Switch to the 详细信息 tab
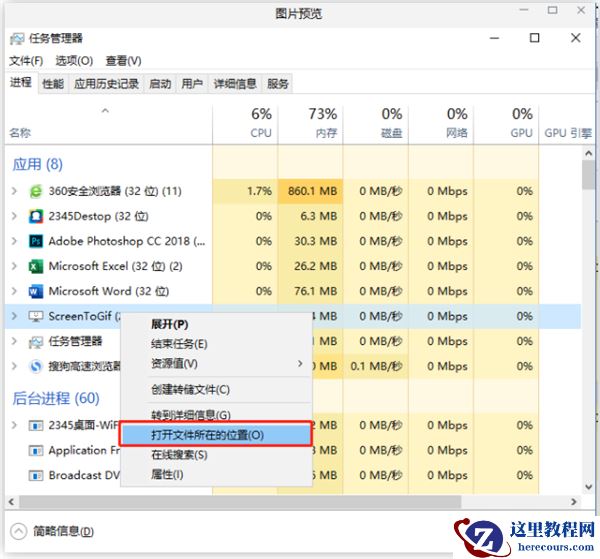Screen dimensions: 600x559 [x=235, y=83]
